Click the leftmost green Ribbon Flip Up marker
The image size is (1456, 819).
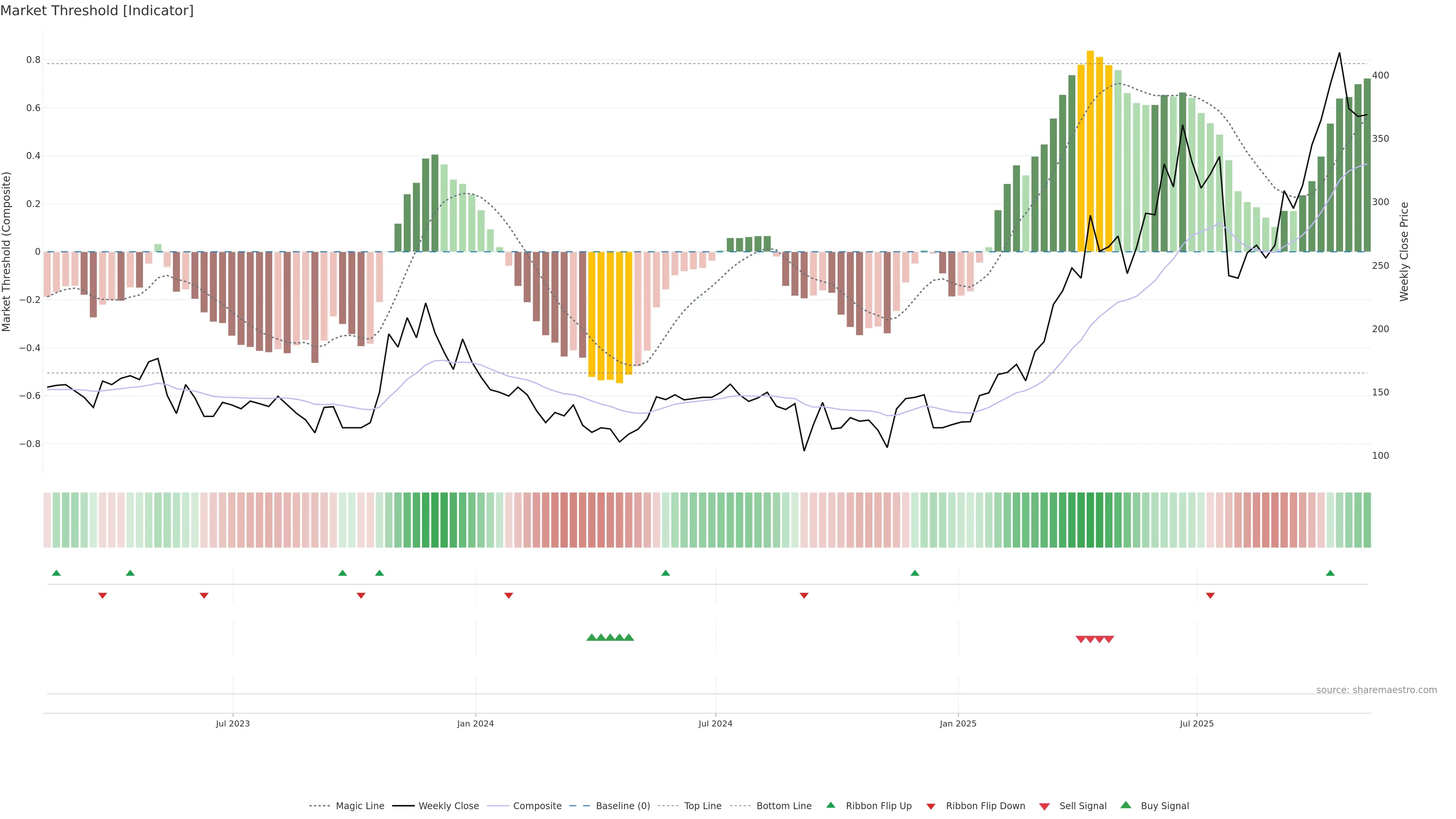(56, 573)
